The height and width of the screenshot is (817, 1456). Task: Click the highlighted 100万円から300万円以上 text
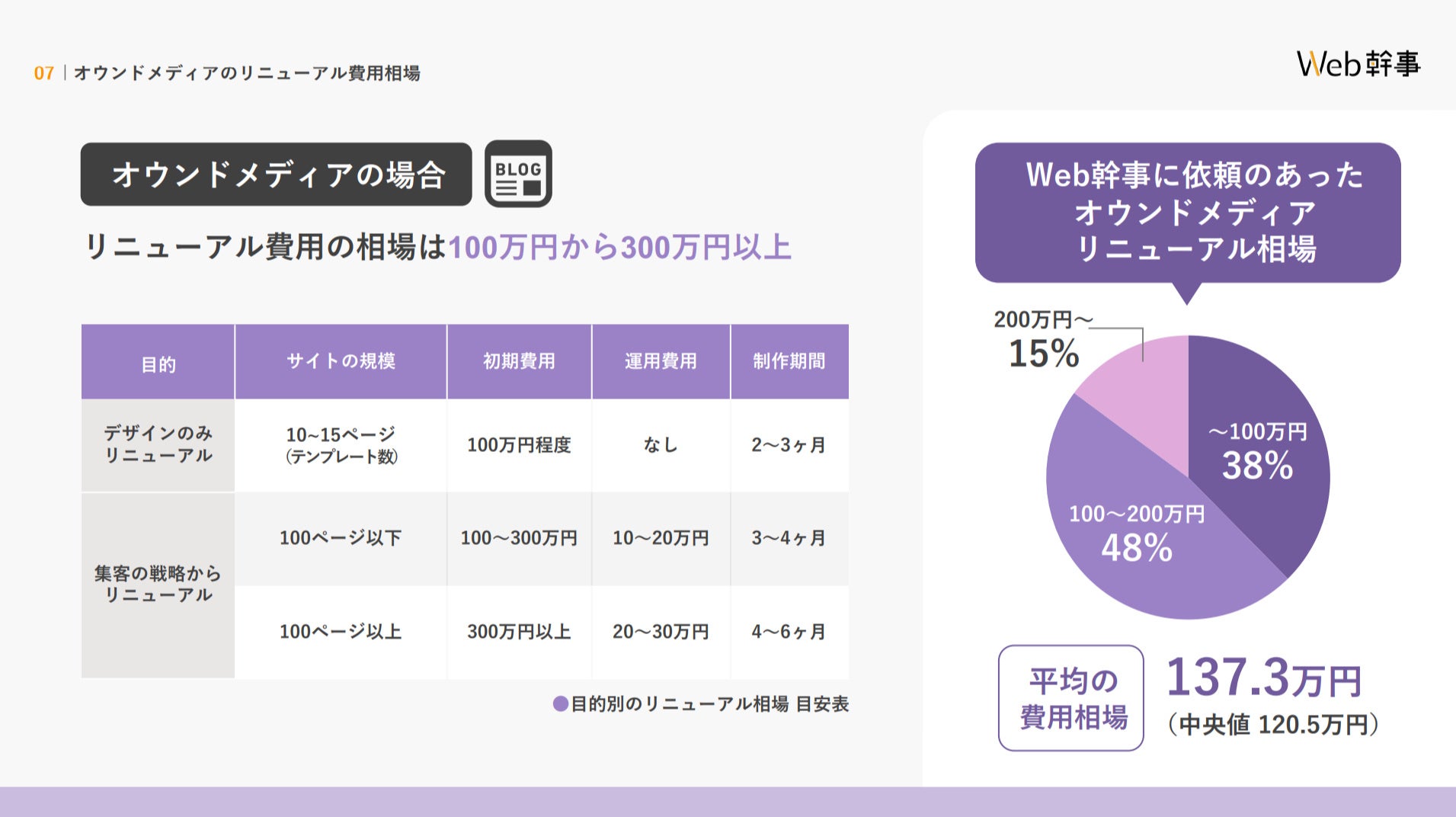[620, 248]
